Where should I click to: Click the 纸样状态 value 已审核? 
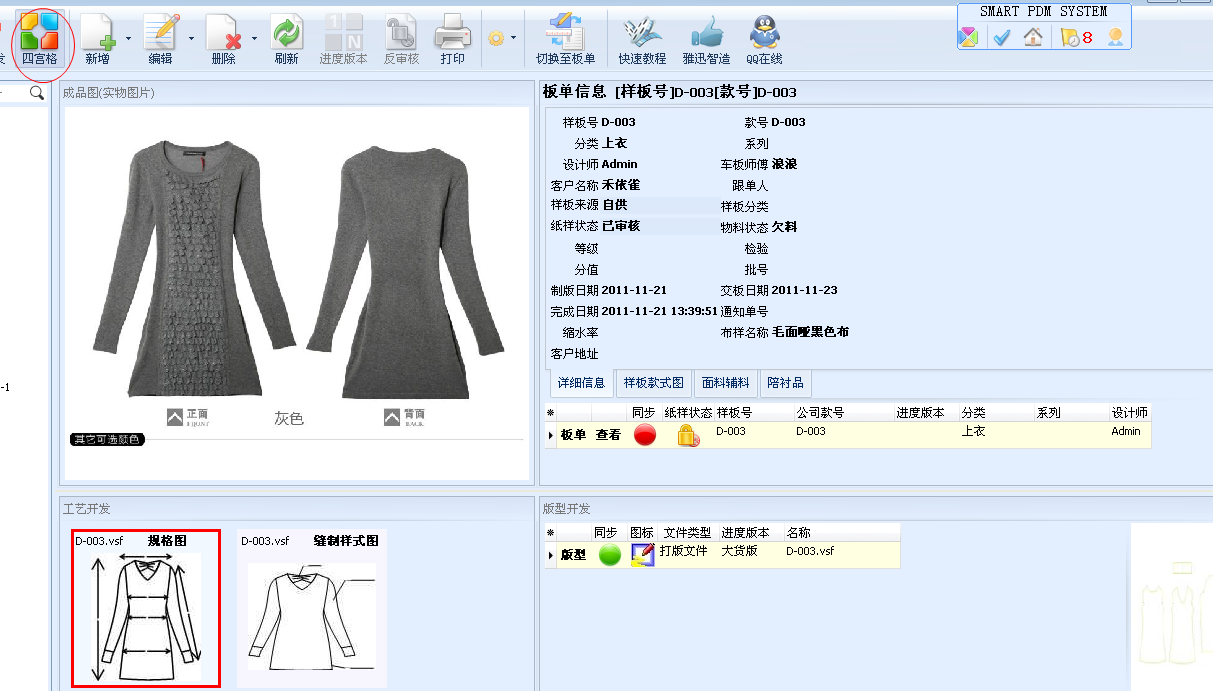(x=621, y=226)
